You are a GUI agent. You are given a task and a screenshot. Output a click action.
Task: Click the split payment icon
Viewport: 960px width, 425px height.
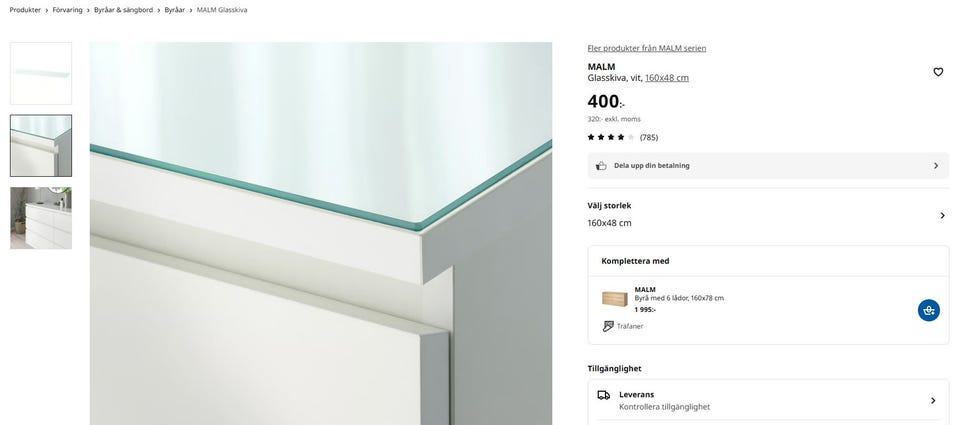601,165
